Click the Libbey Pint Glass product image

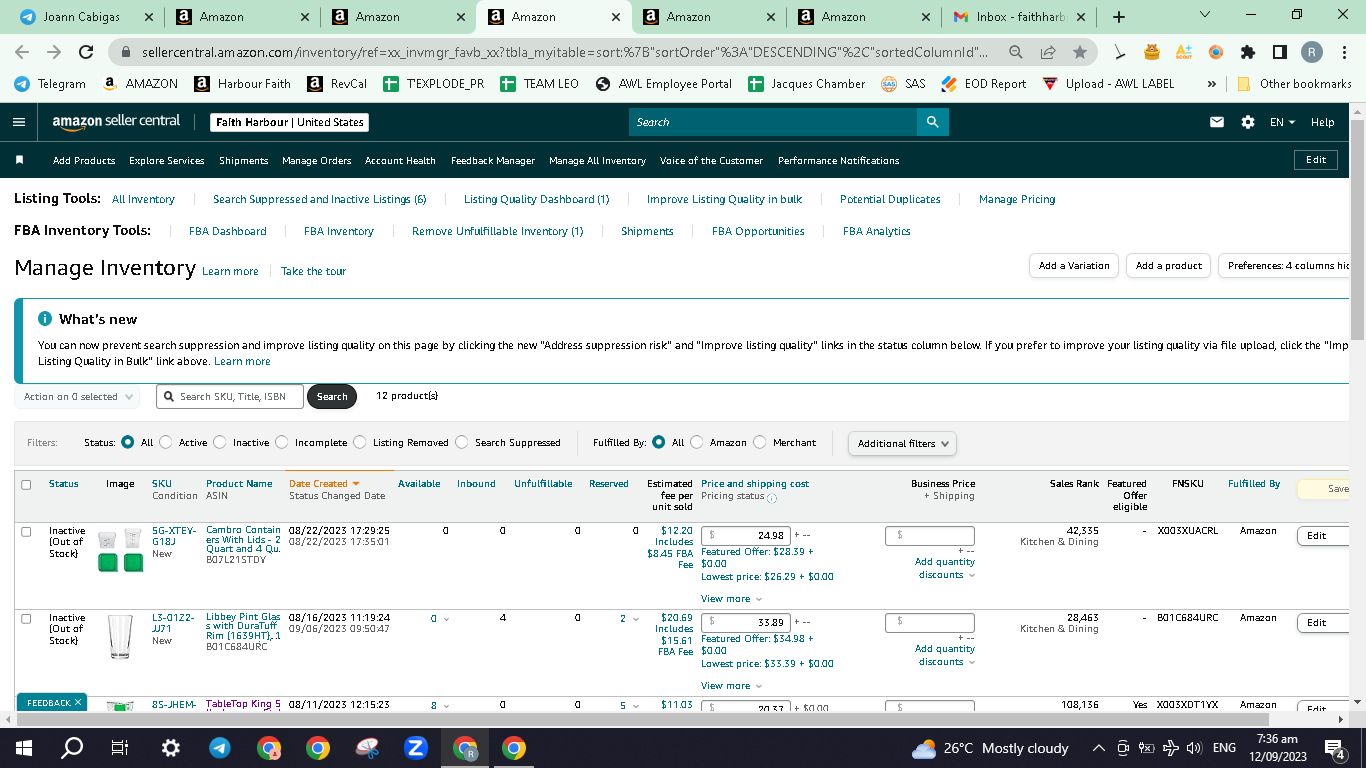tap(120, 637)
